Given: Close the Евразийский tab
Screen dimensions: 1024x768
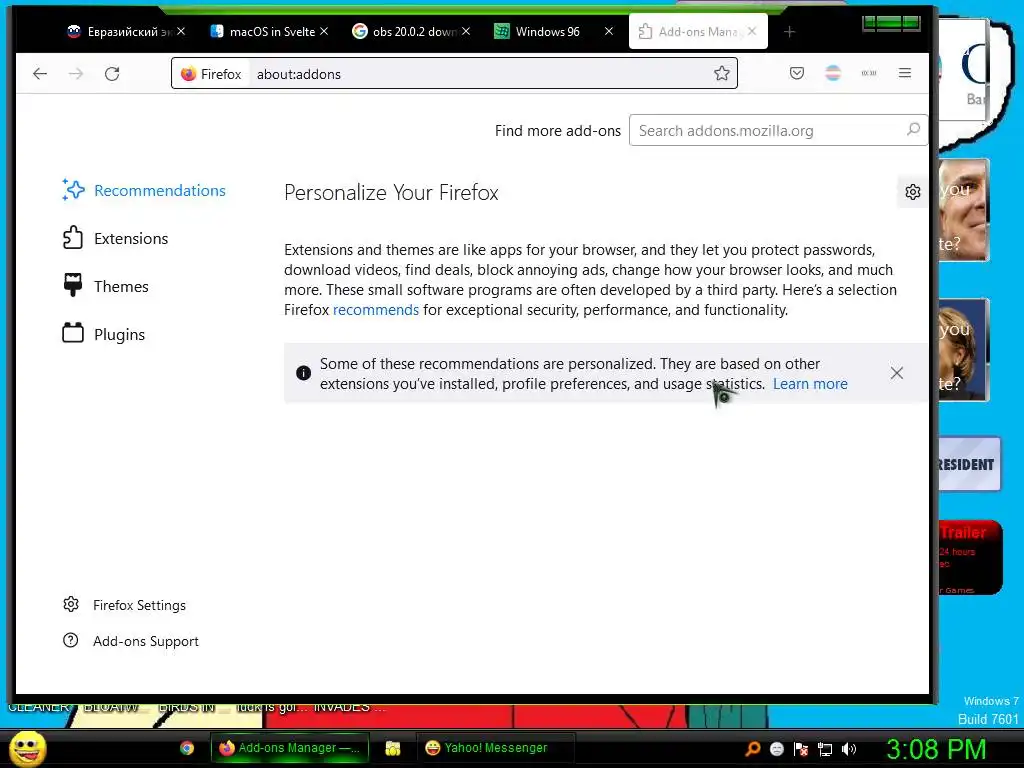Looking at the screenshot, I should point(181,31).
